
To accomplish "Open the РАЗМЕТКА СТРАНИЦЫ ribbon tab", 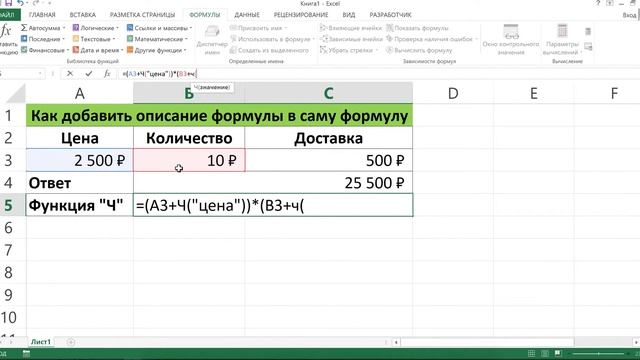I will coord(142,15).
